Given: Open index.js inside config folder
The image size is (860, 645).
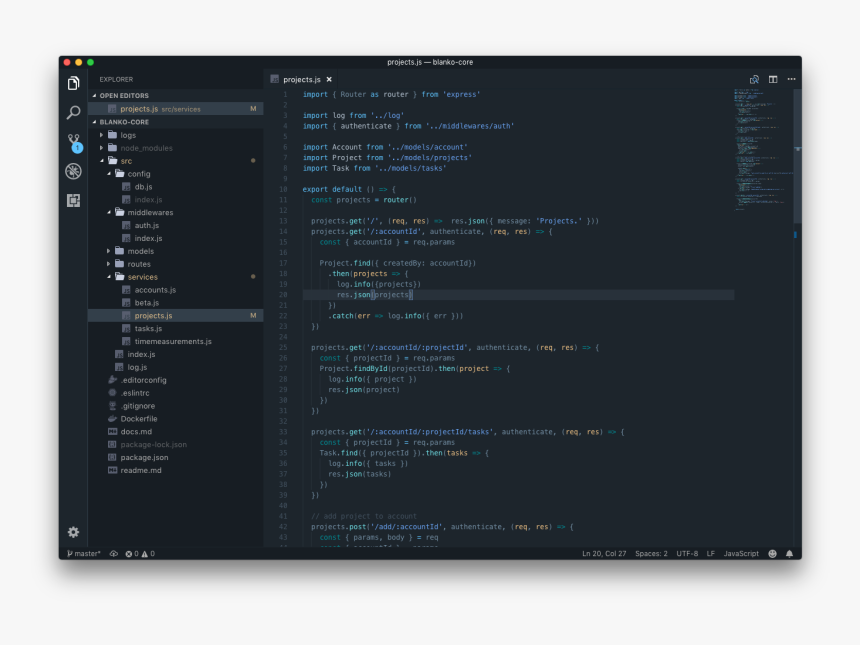Looking at the screenshot, I should pyautogui.click(x=176, y=200).
